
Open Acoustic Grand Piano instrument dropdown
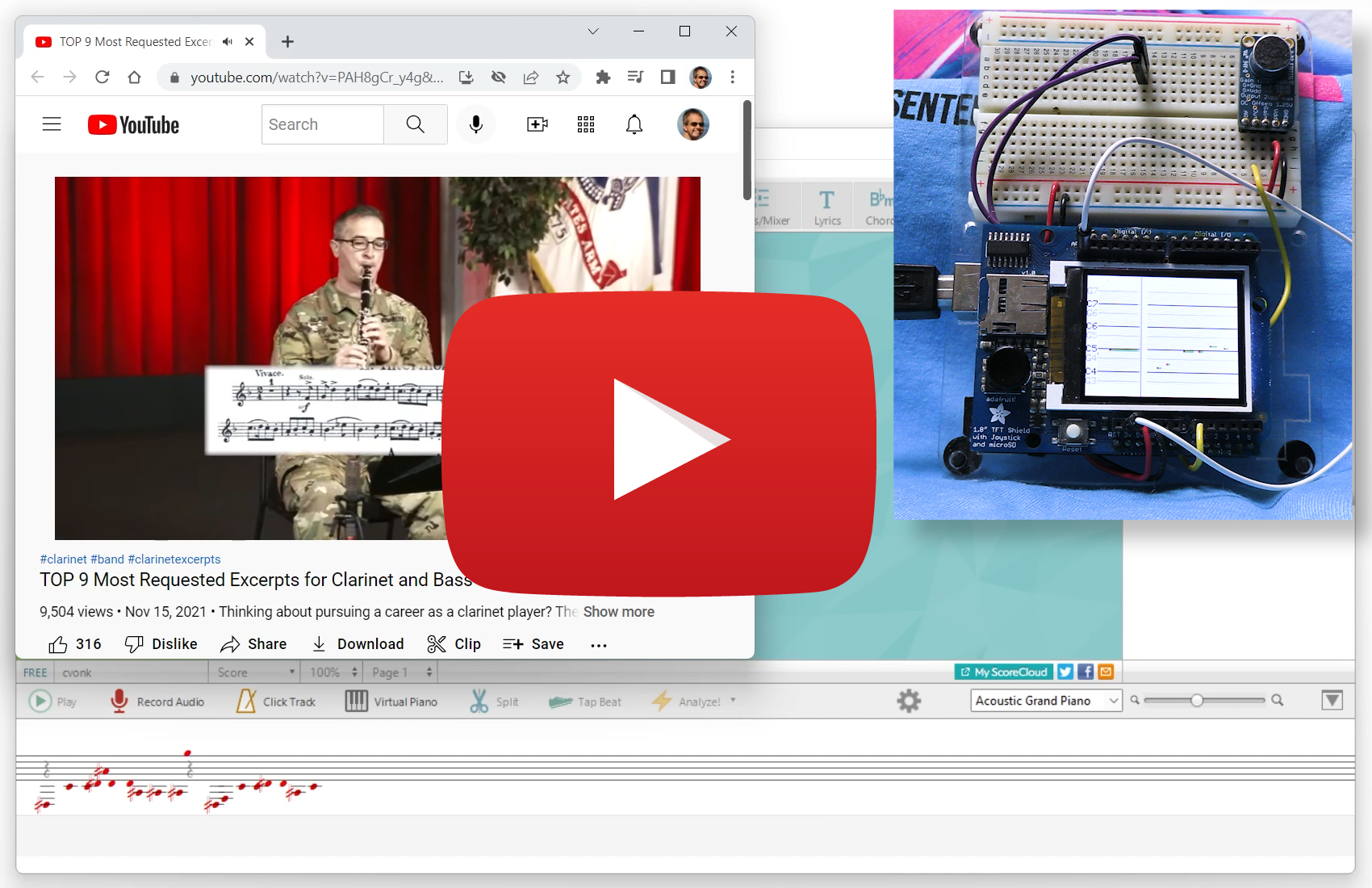tap(1046, 701)
